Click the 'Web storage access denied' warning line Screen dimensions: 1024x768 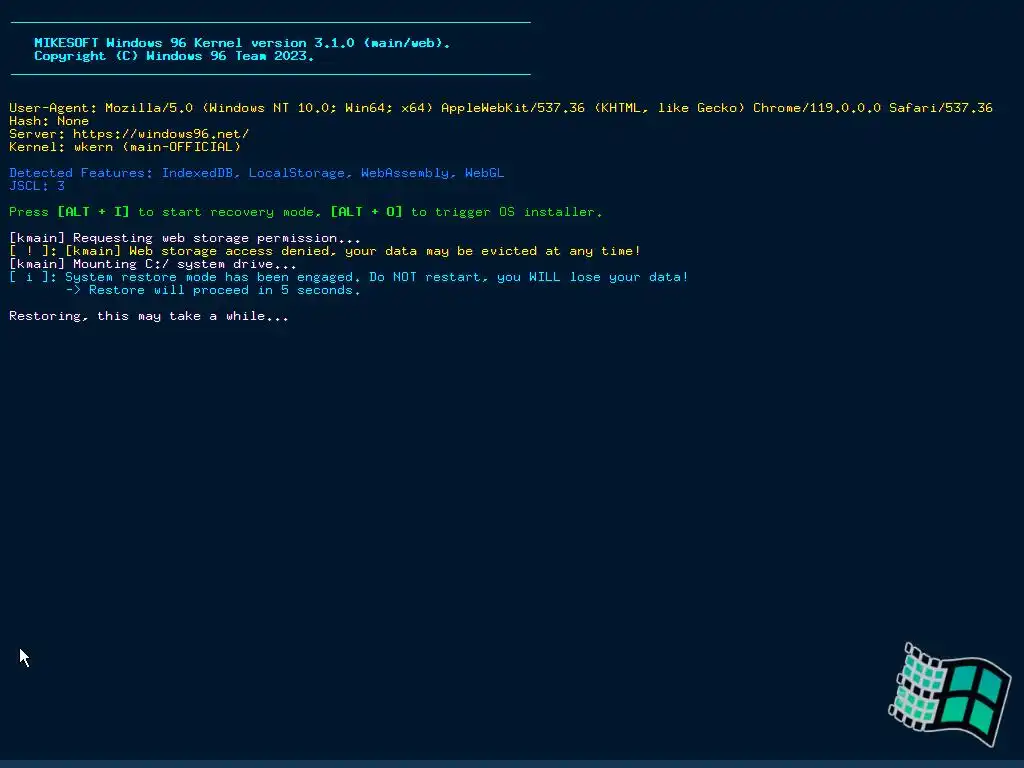pos(325,251)
